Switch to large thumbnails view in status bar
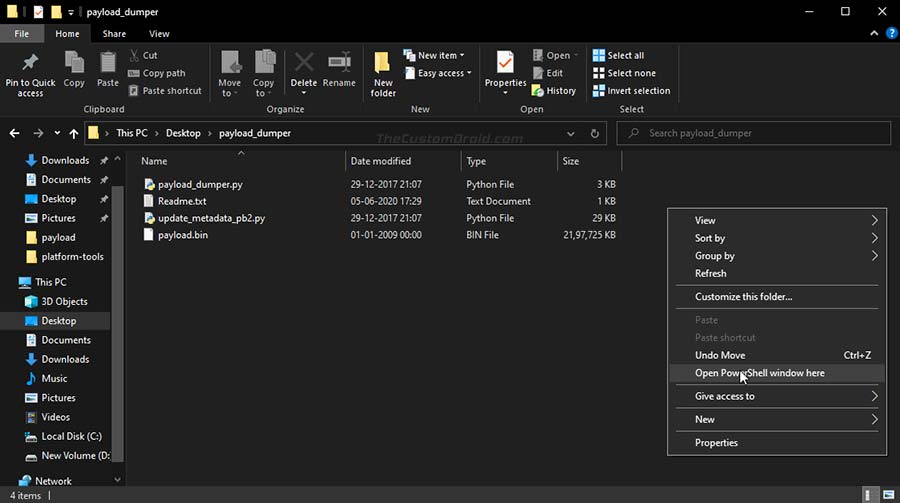This screenshot has width=900, height=503. click(889, 495)
